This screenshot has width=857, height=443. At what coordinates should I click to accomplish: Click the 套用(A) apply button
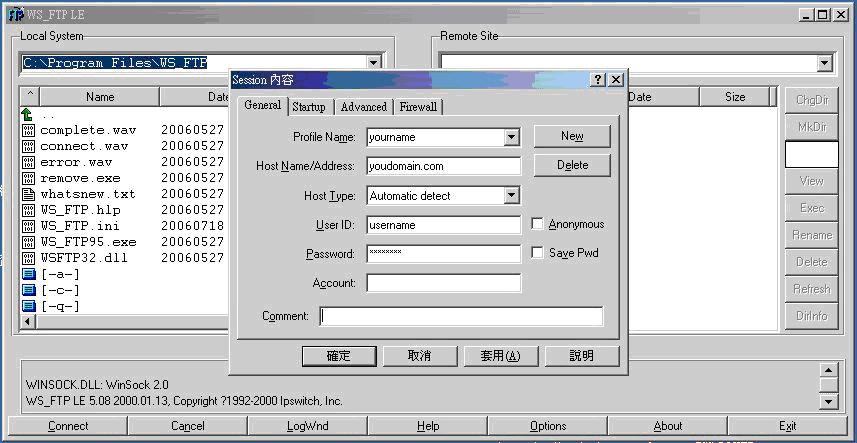501,356
